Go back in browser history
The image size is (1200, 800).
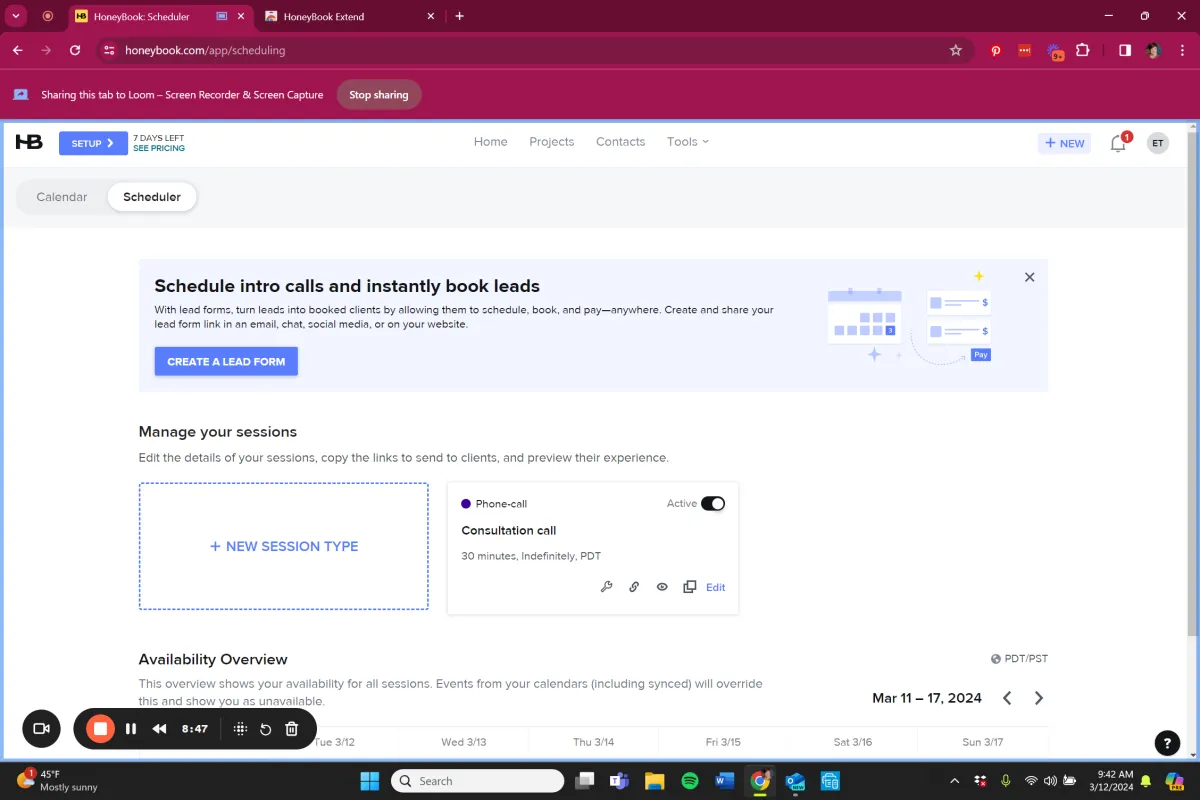[18, 50]
